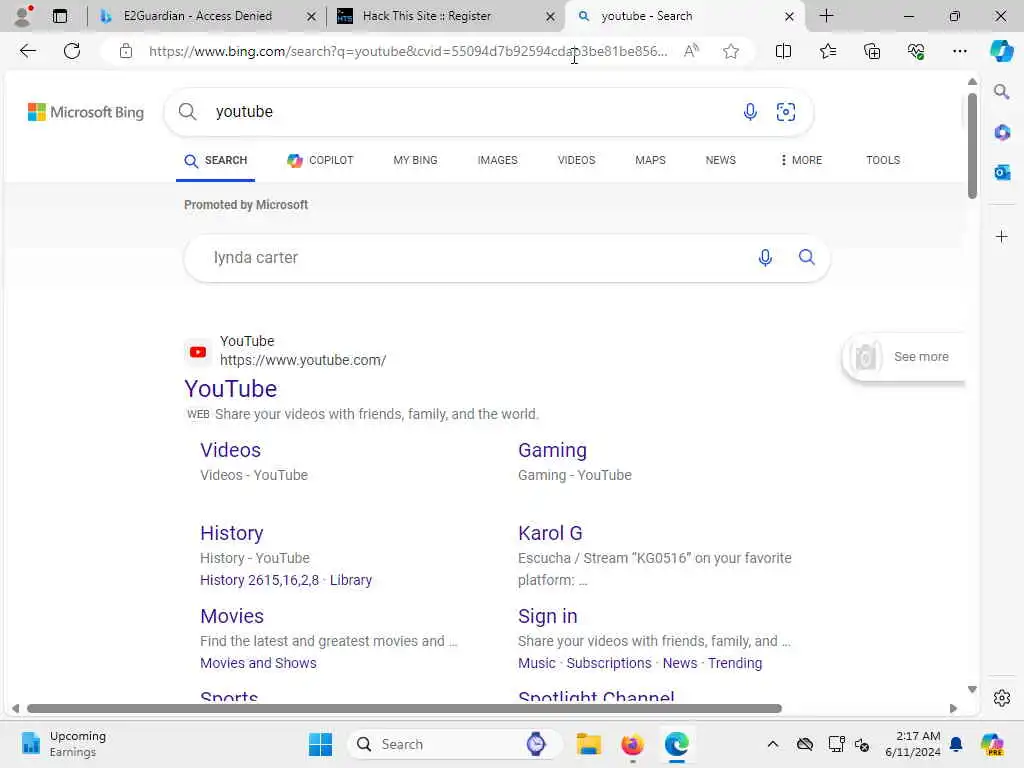Click the sidebar search icon

1001,92
